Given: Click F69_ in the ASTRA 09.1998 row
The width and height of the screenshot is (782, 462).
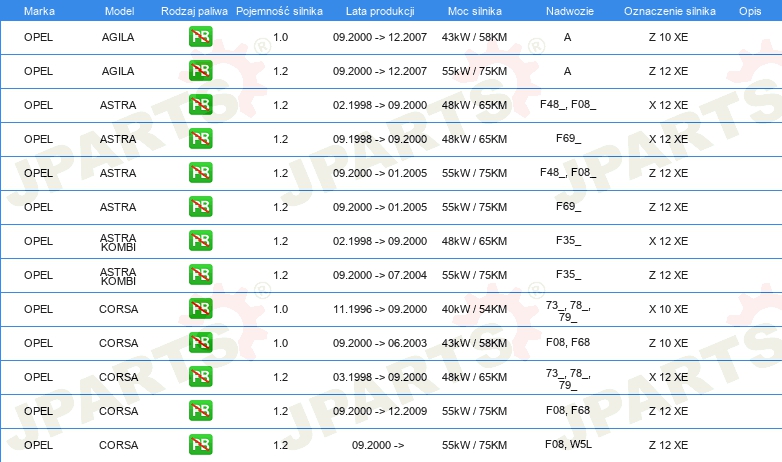Looking at the screenshot, I should pos(569,138).
